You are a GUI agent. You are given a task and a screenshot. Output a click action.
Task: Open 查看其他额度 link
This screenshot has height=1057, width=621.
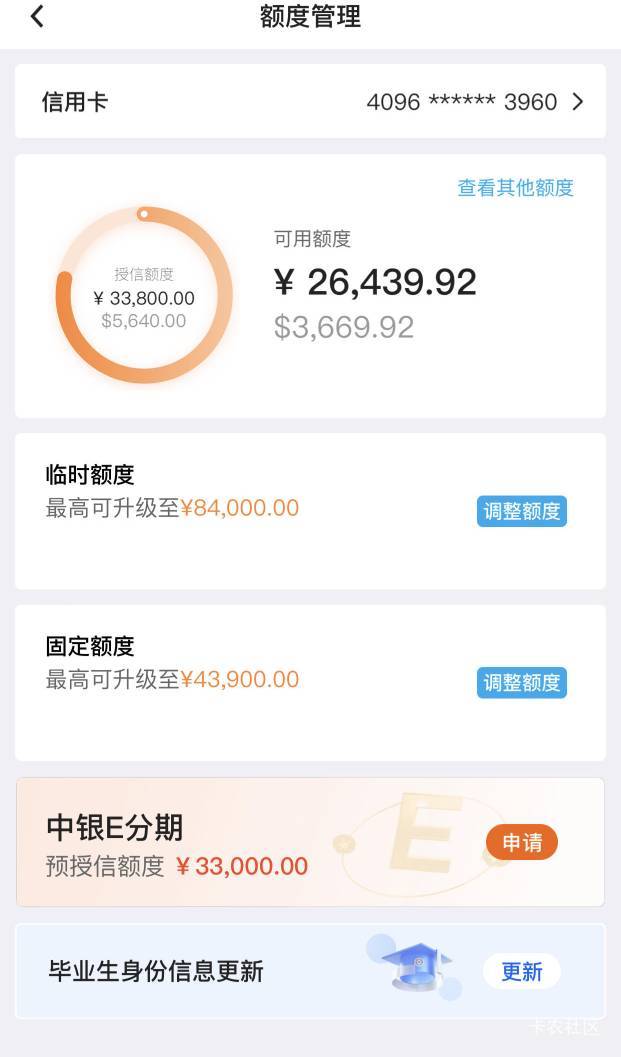pos(516,188)
